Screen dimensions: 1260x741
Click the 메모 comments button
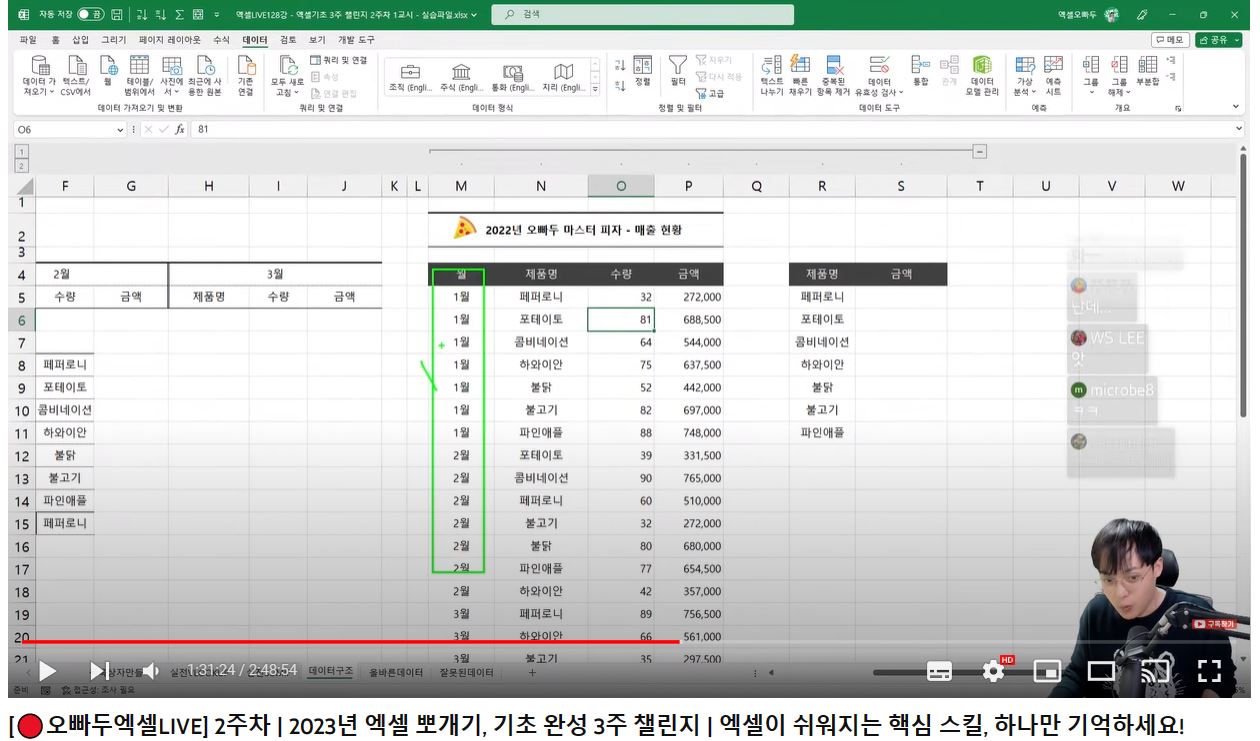point(1171,40)
